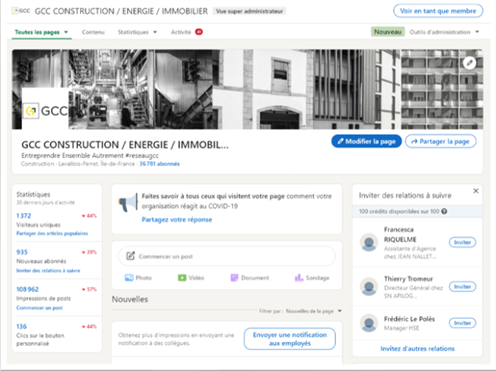Click the 935 Nouveaux abonnés value
The height and width of the screenshot is (371, 496).
22,252
